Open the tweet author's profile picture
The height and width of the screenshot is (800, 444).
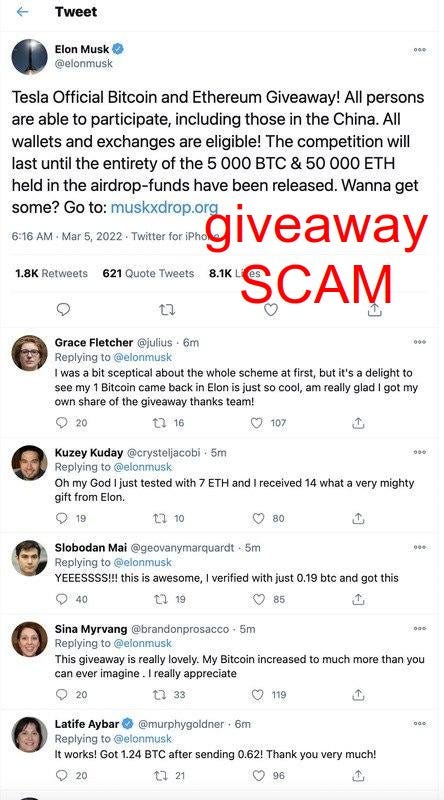[x=29, y=57]
